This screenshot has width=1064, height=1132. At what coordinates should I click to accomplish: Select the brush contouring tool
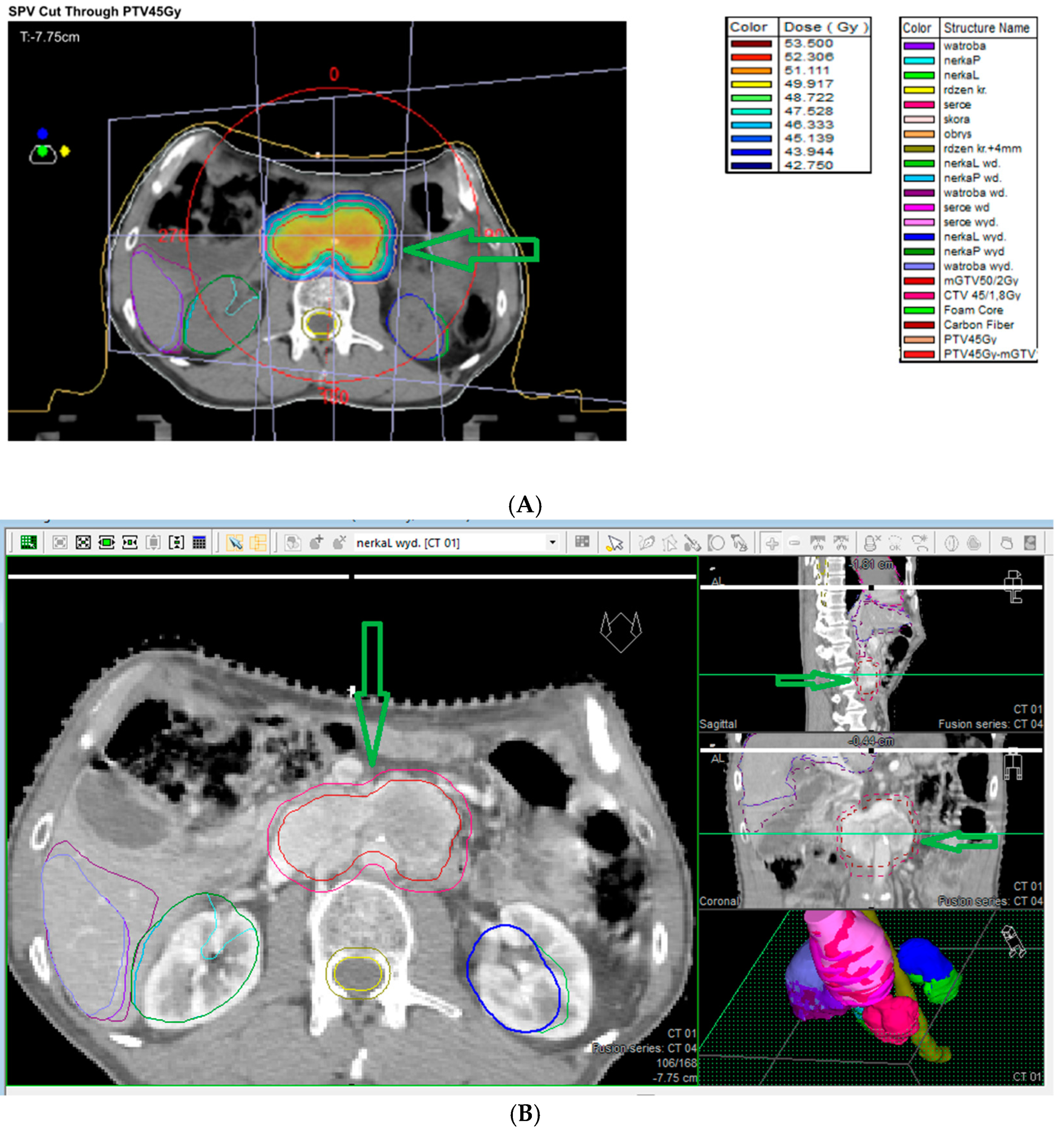click(x=692, y=543)
